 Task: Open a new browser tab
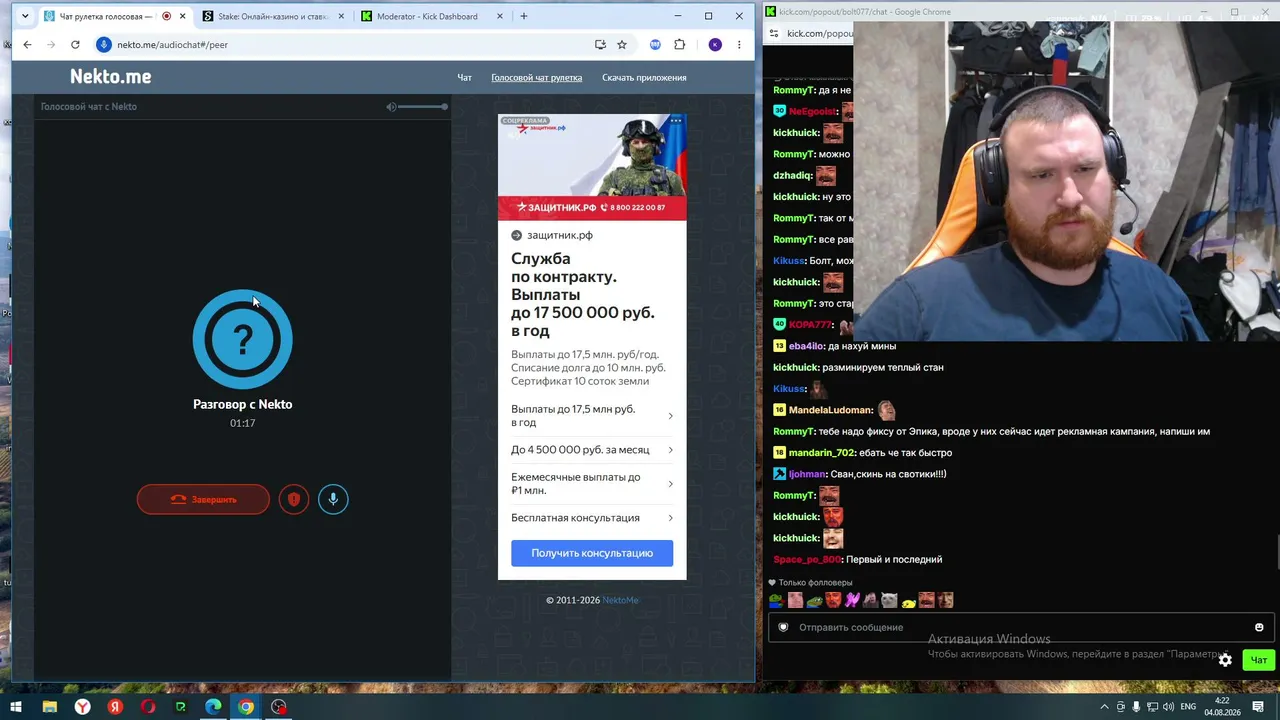coord(523,16)
